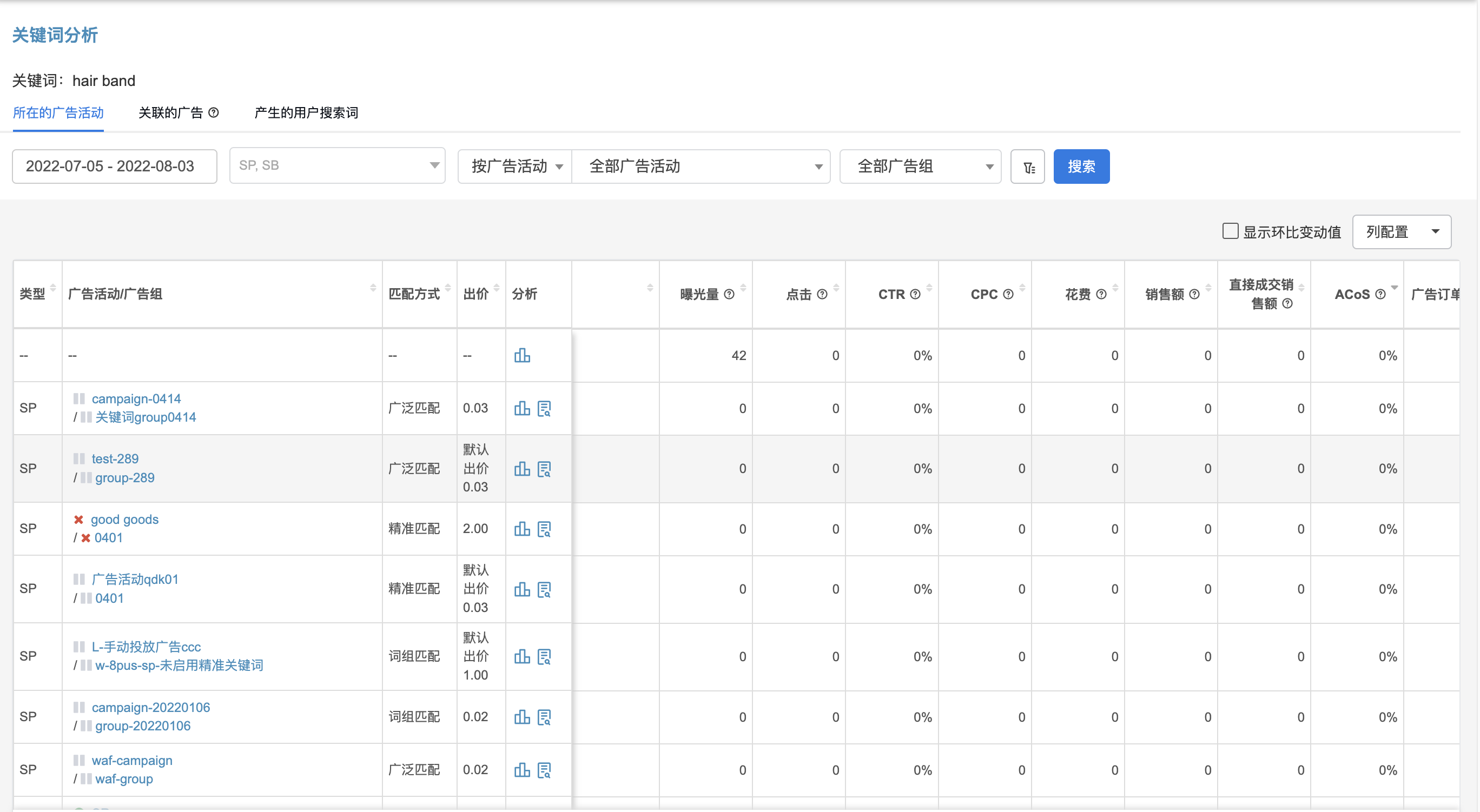Open waf-group ad group link
This screenshot has height=812, width=1480.
(124, 778)
